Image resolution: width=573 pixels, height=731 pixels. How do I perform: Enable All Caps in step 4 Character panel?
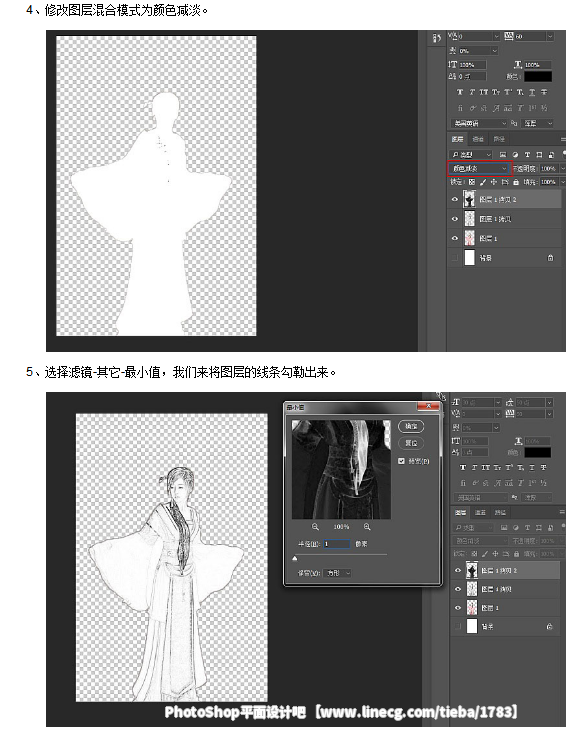click(484, 92)
